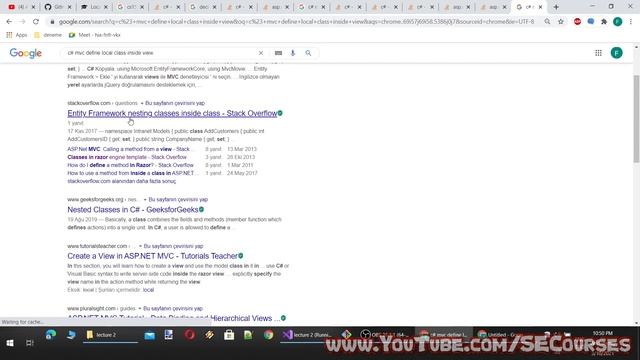Click the page vertical scrollbar thumb

tap(636, 119)
